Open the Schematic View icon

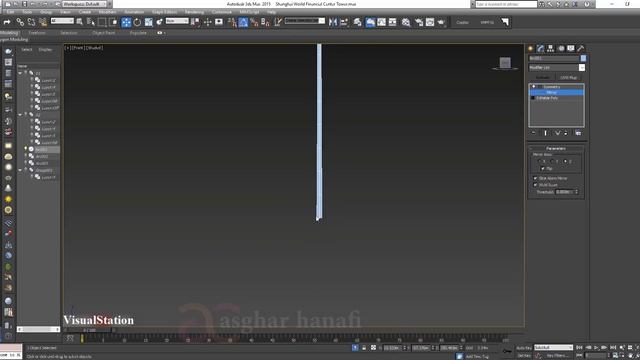(x=392, y=22)
